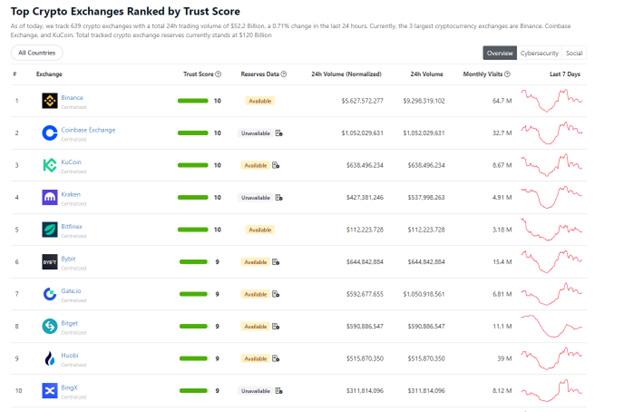Click the Gate.io logo icon

[x=50, y=294]
